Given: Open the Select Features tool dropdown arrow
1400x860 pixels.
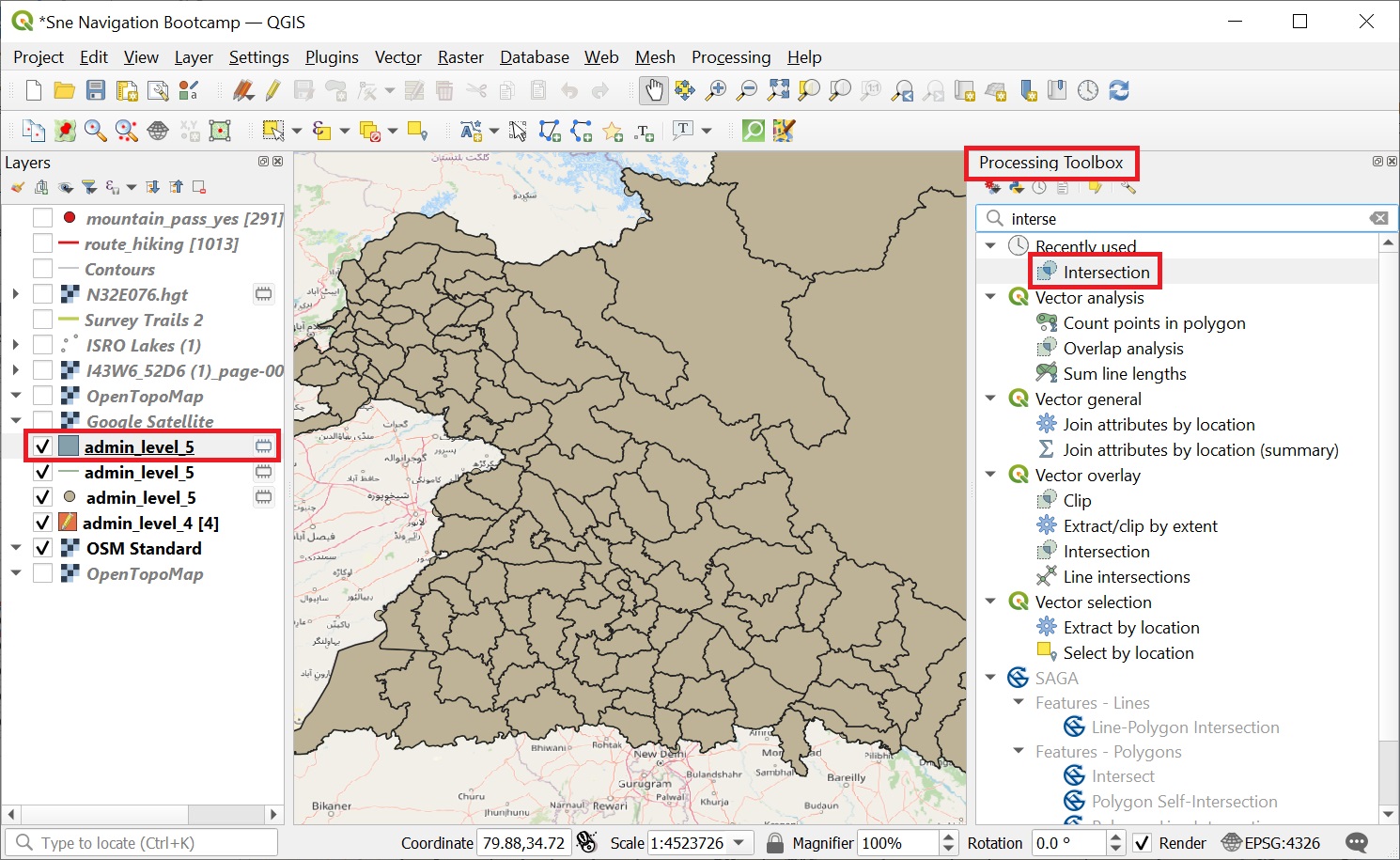Looking at the screenshot, I should click(x=296, y=131).
